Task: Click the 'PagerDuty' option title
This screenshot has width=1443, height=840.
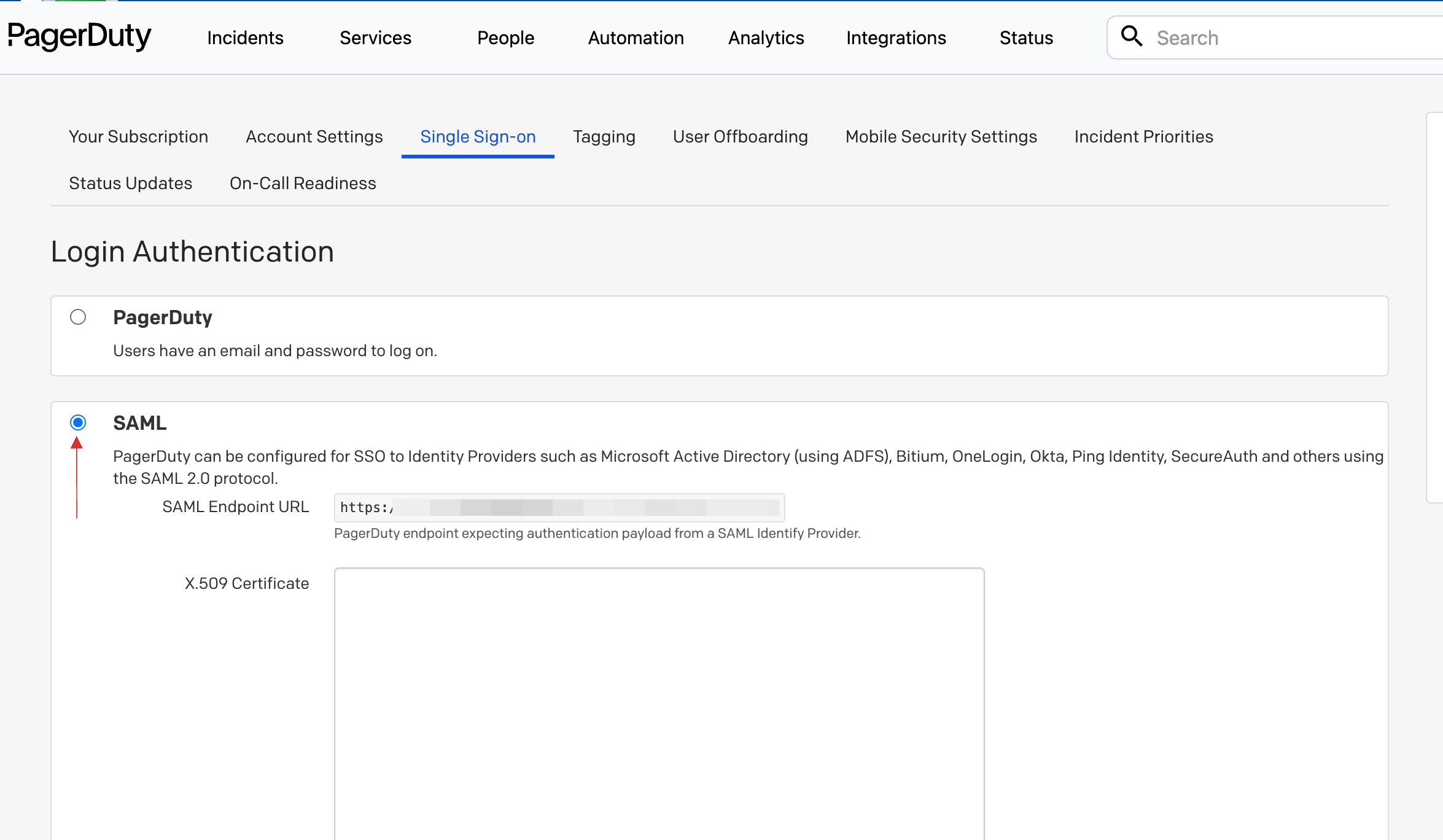Action: click(x=163, y=317)
